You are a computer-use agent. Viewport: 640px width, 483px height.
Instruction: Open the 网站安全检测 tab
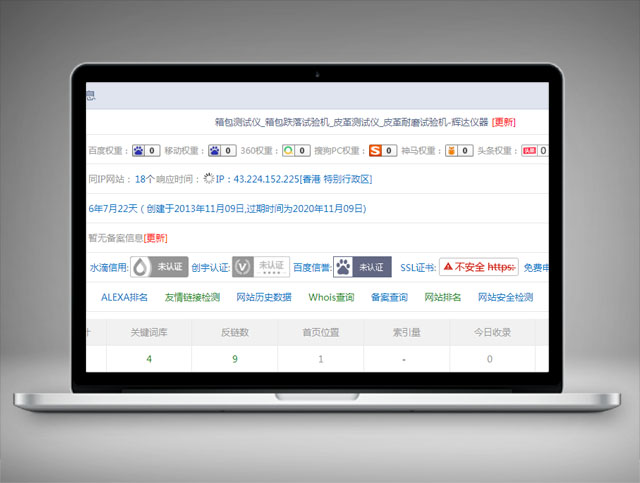(x=506, y=297)
